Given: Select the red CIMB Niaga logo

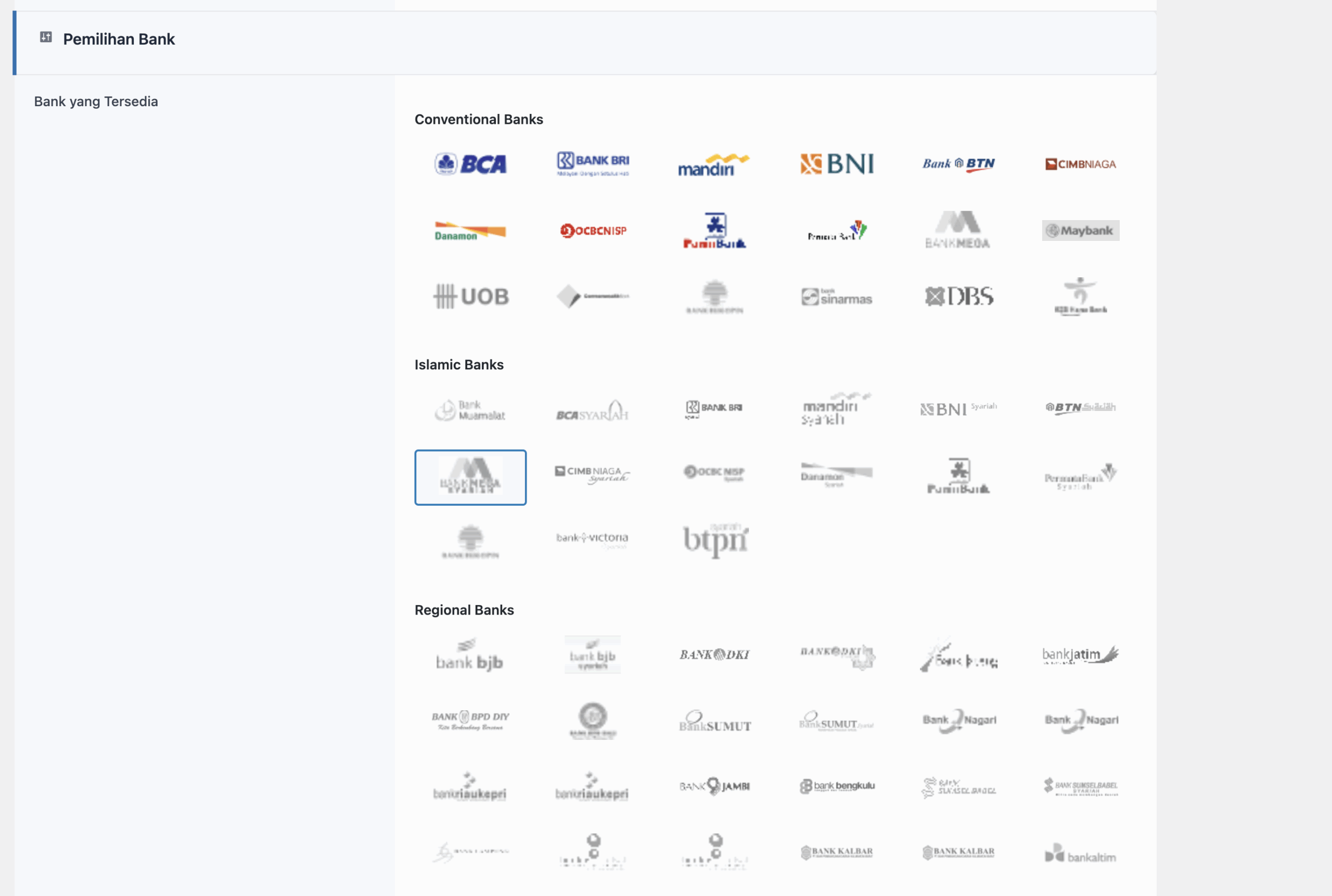Looking at the screenshot, I should [x=1081, y=164].
